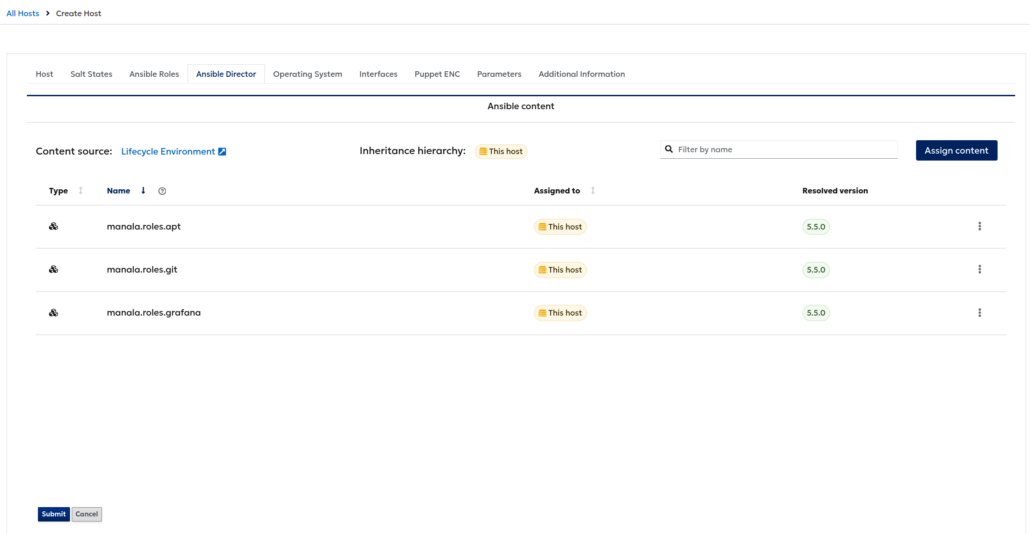The height and width of the screenshot is (534, 1030).
Task: Follow the All Hosts breadcrumb link
Action: (22, 13)
